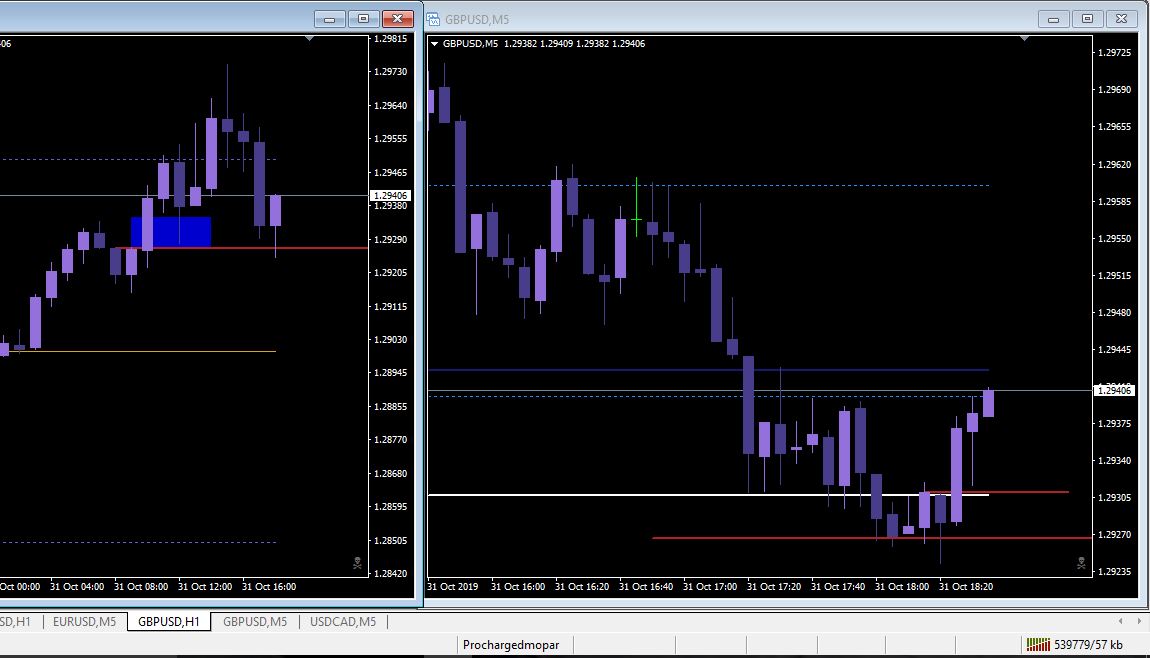The height and width of the screenshot is (658, 1150).
Task: Click the Prochargedmopar profile in status bar
Action: (510, 645)
